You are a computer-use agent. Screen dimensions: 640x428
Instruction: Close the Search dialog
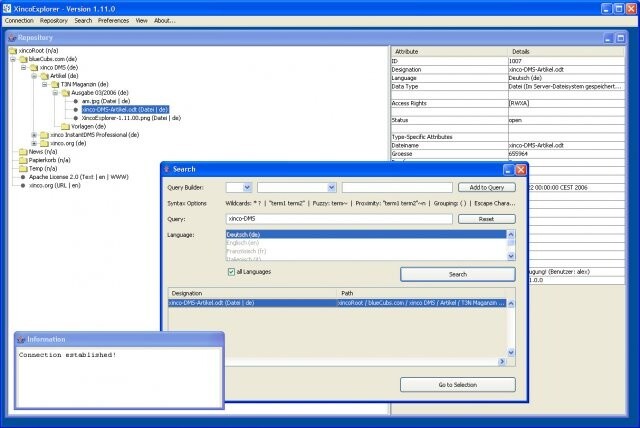pos(521,170)
